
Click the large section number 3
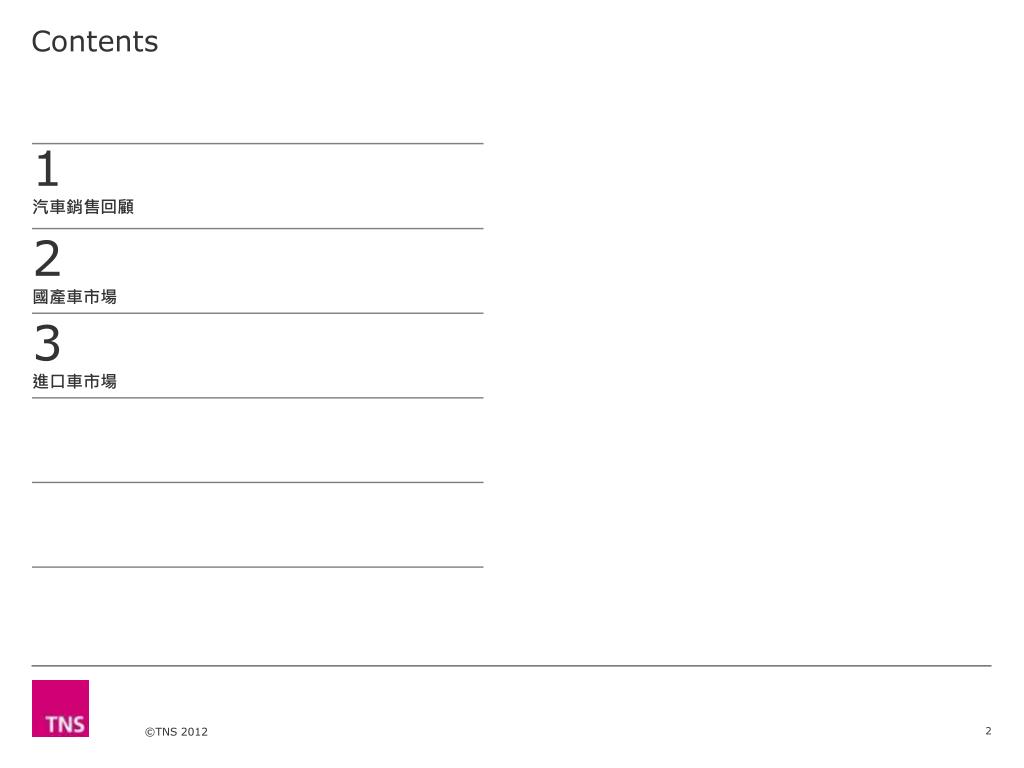pos(48,342)
